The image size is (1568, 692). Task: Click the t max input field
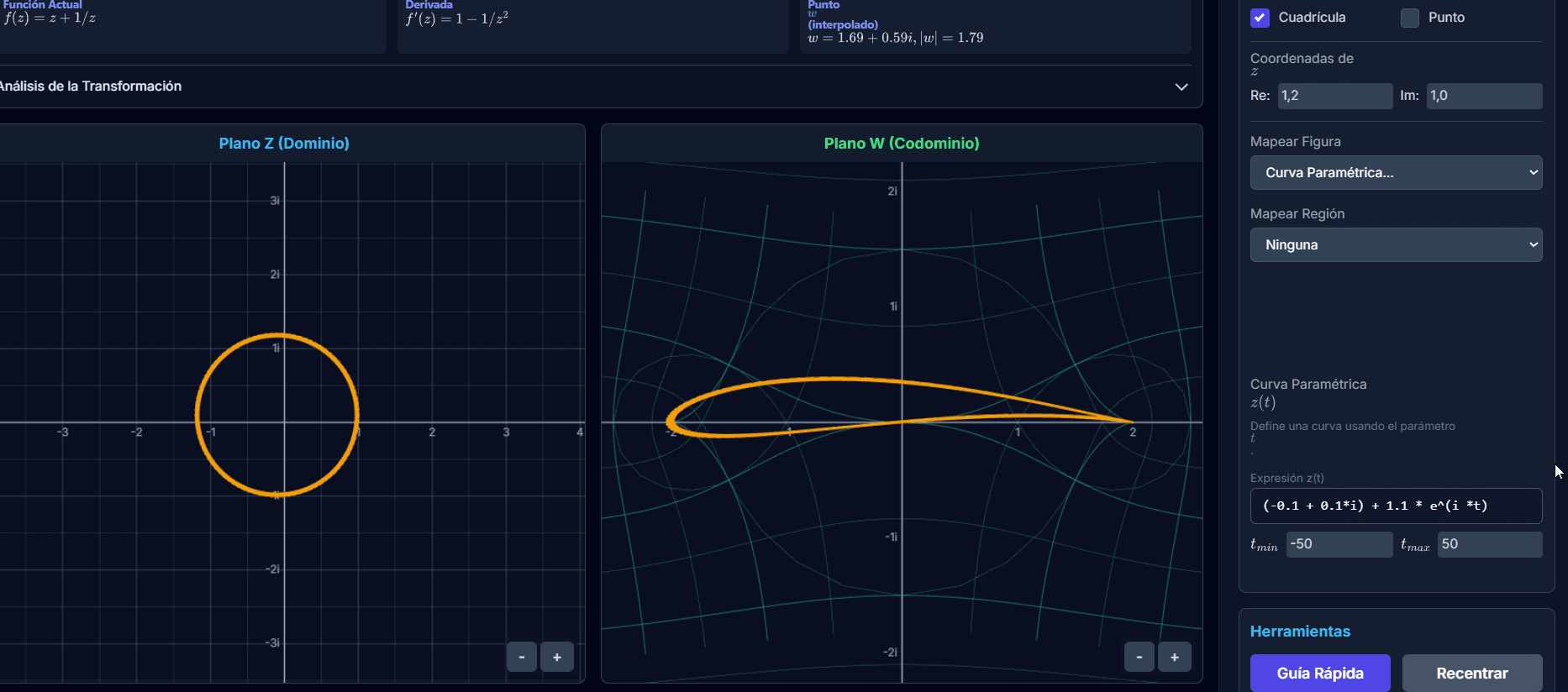tap(1490, 544)
